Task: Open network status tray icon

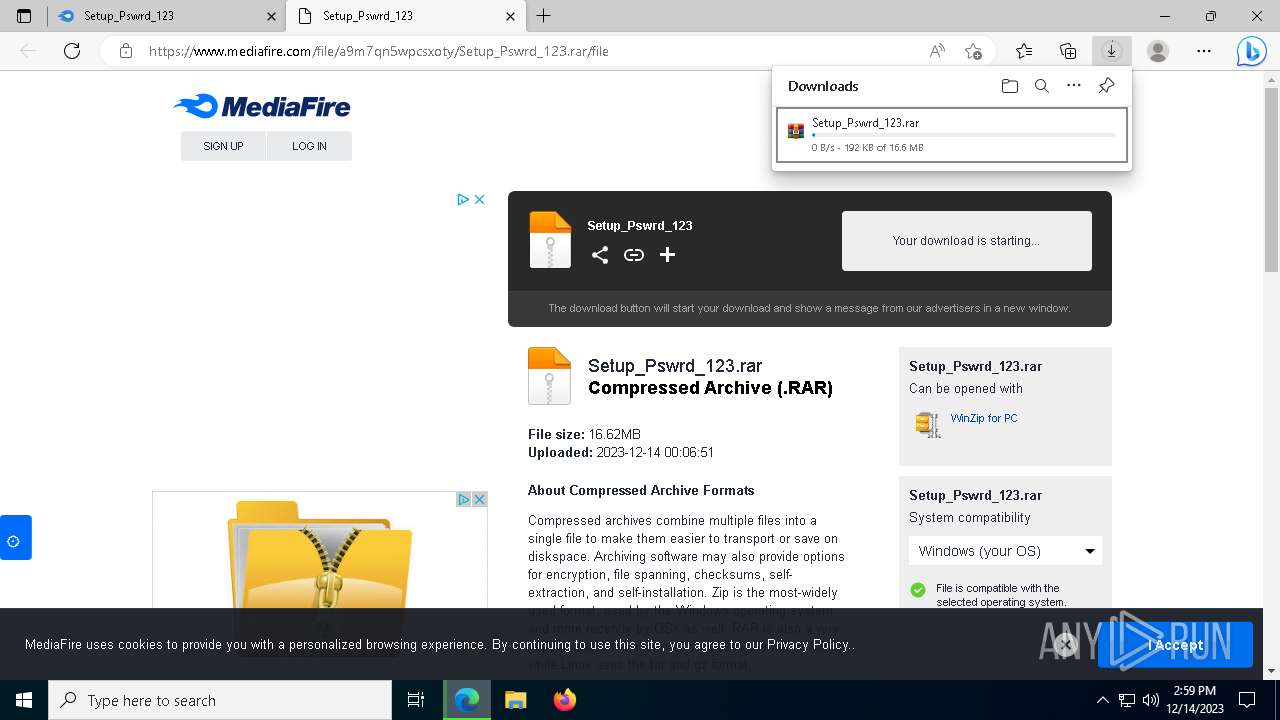Action: click(x=1127, y=700)
